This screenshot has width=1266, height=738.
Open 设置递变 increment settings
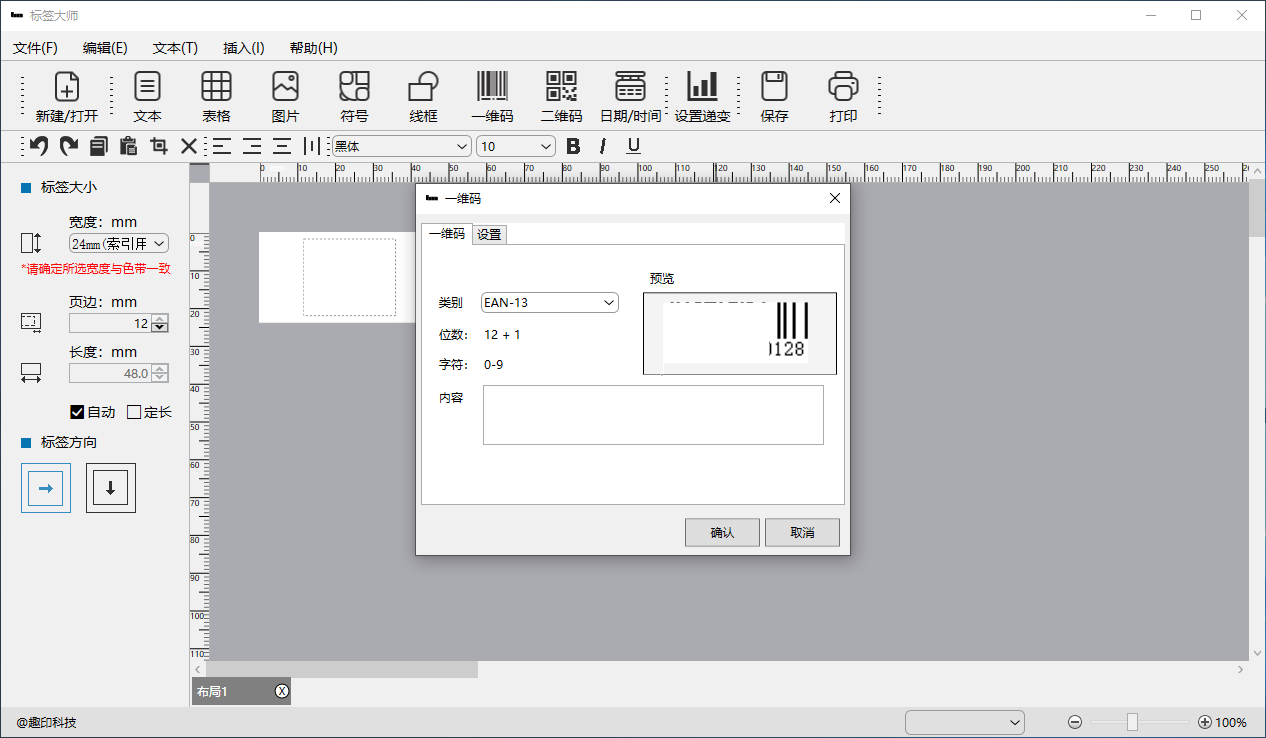(702, 97)
